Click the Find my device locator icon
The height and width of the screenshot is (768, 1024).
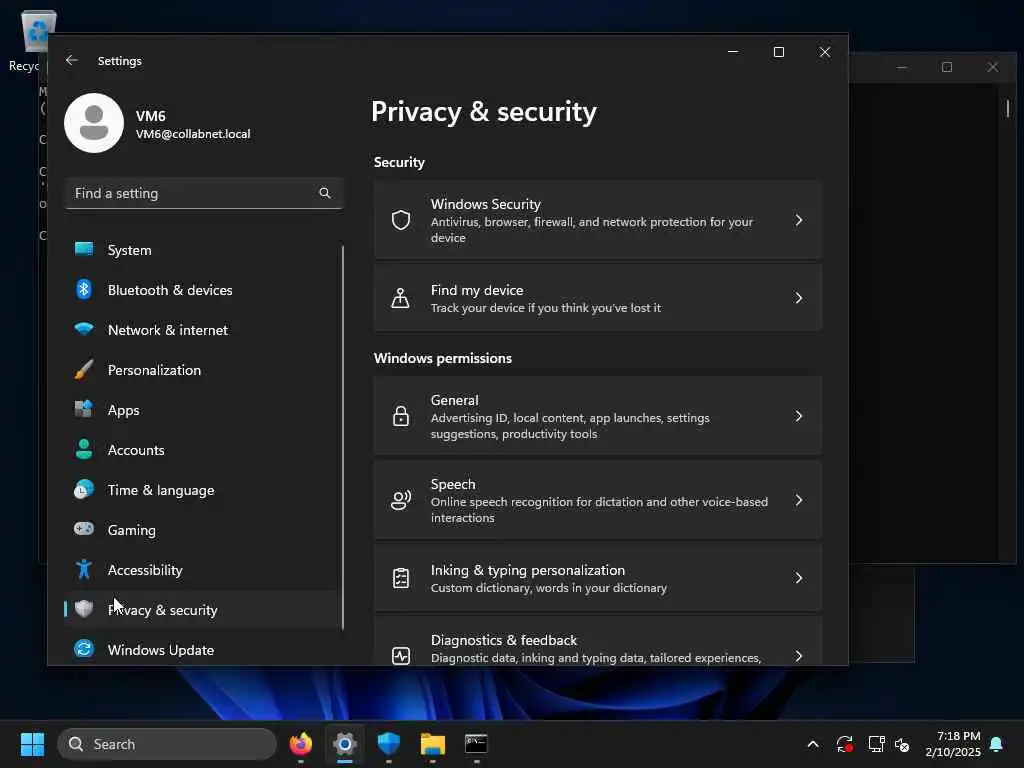[401, 298]
